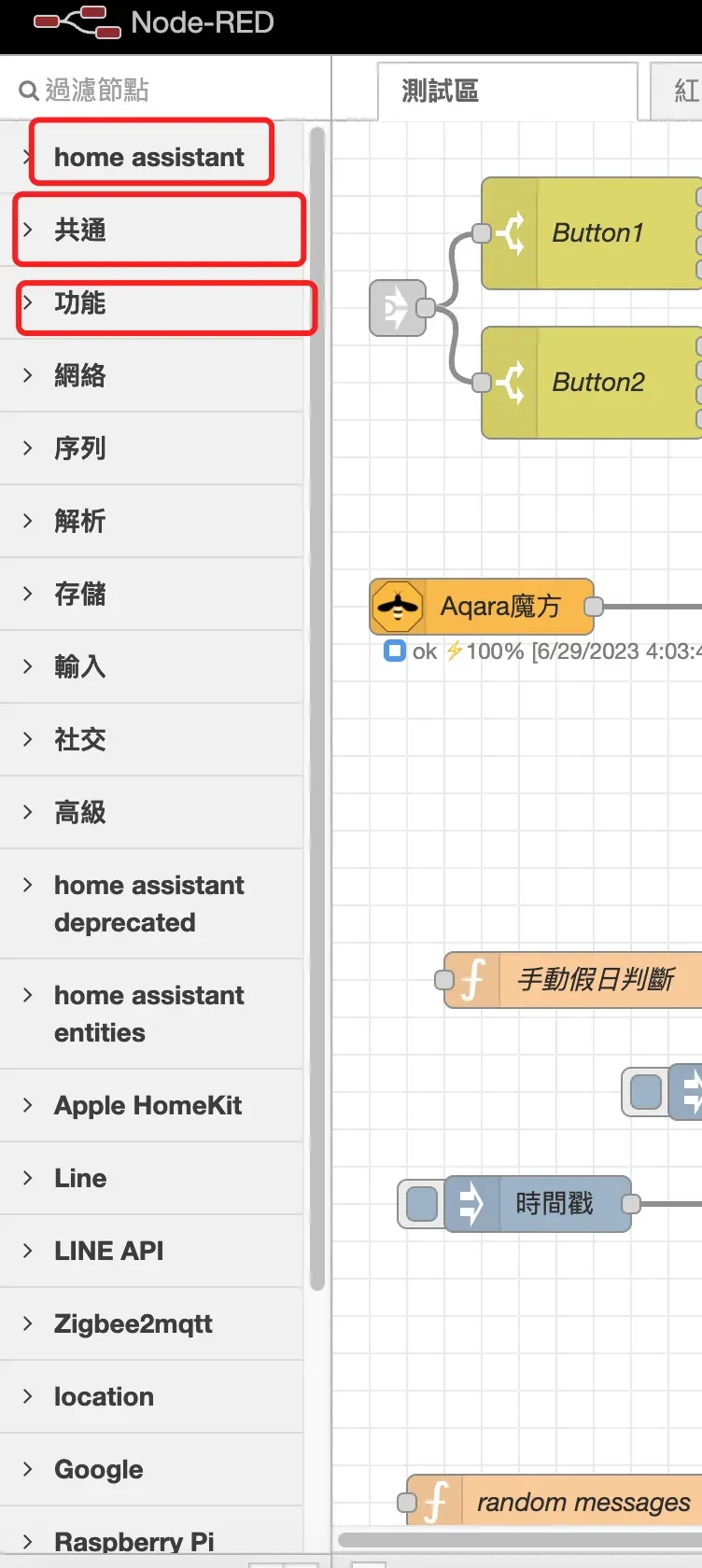Expand the Zigbee2mqtt category
Image resolution: width=702 pixels, height=1568 pixels.
(x=151, y=1323)
